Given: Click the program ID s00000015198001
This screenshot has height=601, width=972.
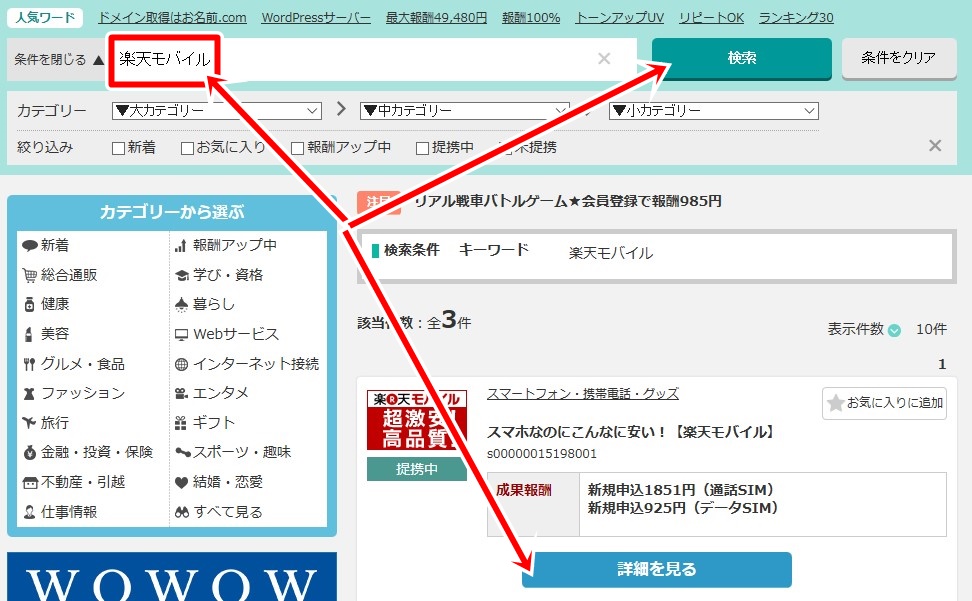Looking at the screenshot, I should point(542,454).
